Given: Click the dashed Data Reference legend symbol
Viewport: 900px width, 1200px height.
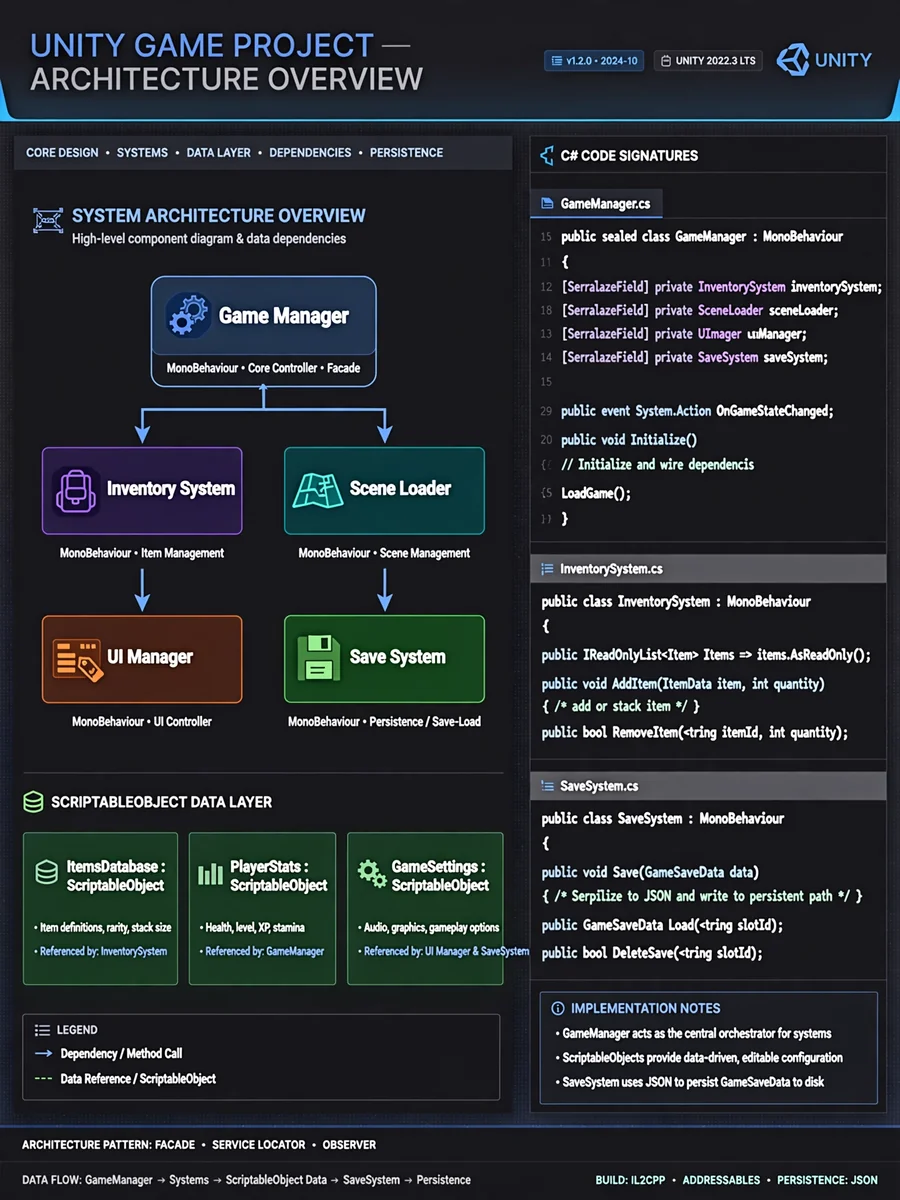Looking at the screenshot, I should coord(43,1079).
